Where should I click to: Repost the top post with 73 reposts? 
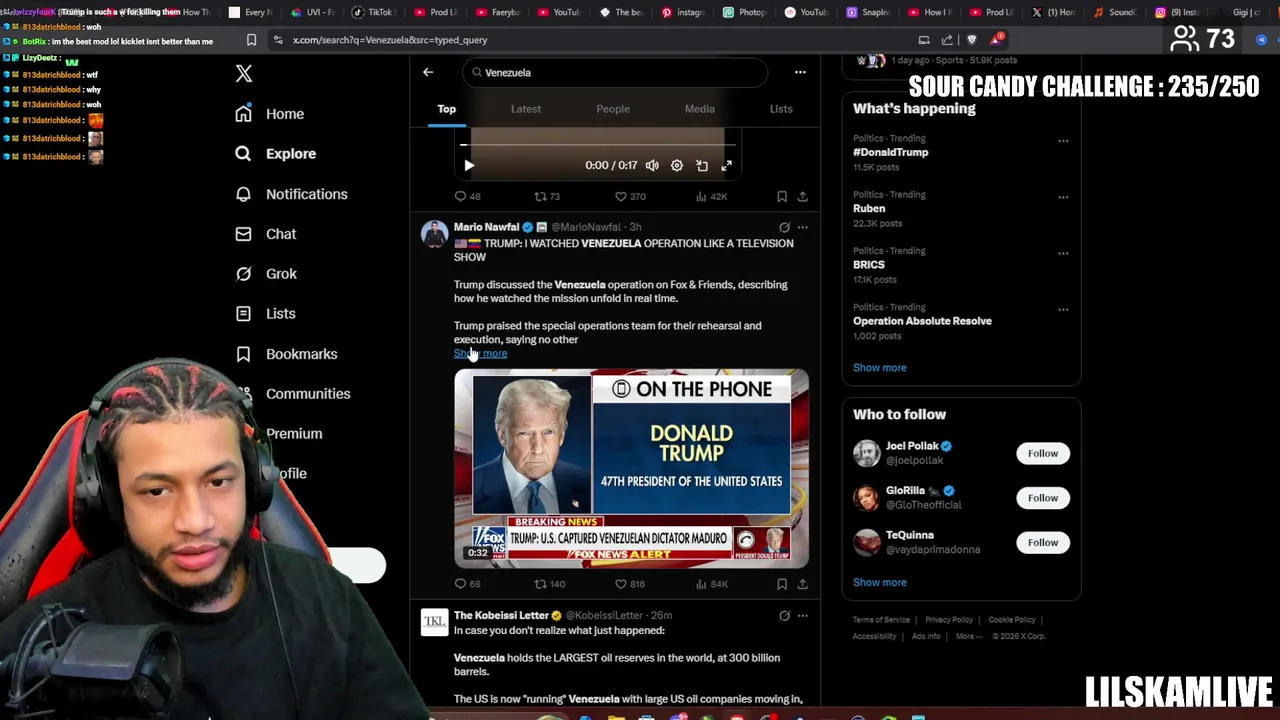pyautogui.click(x=547, y=197)
